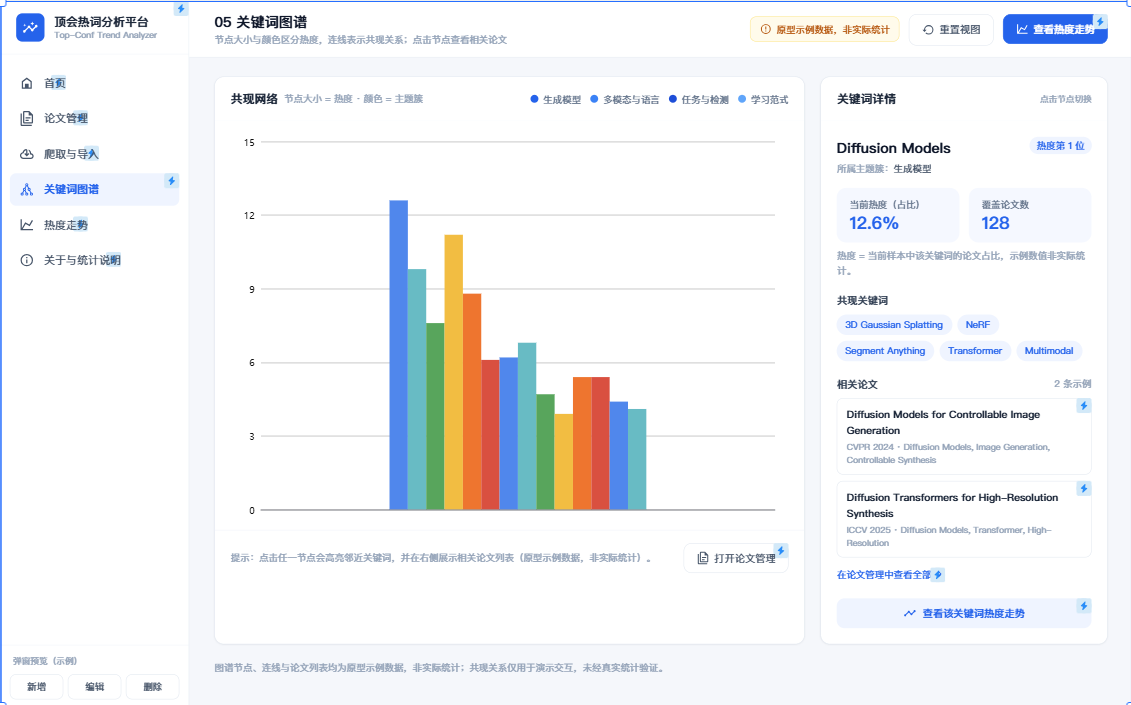Open paper 'Diffusion Models for Controllable Image Generation'
The height and width of the screenshot is (705, 1131).
(x=964, y=437)
